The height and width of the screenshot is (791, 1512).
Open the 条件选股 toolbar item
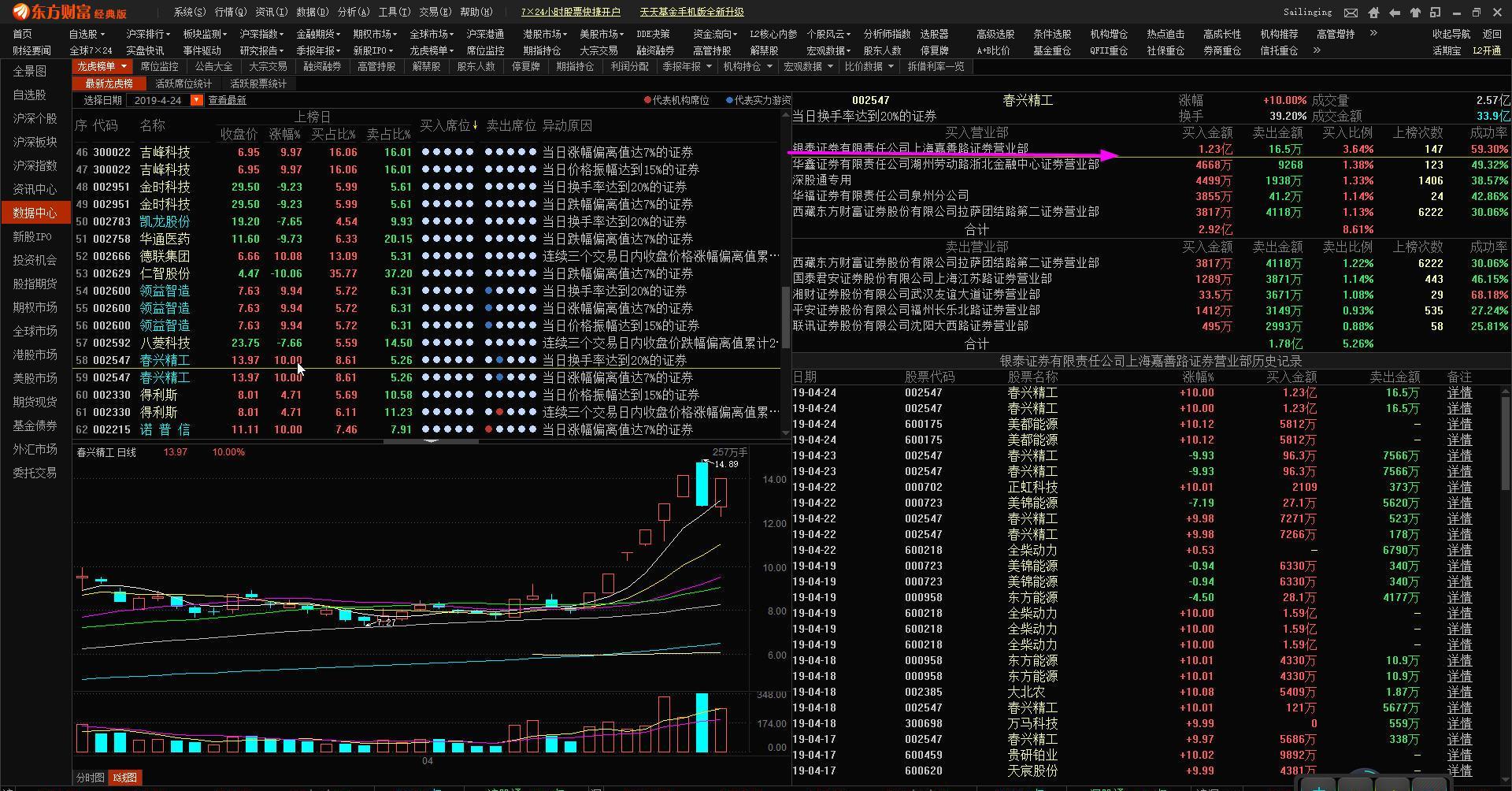tap(1052, 34)
